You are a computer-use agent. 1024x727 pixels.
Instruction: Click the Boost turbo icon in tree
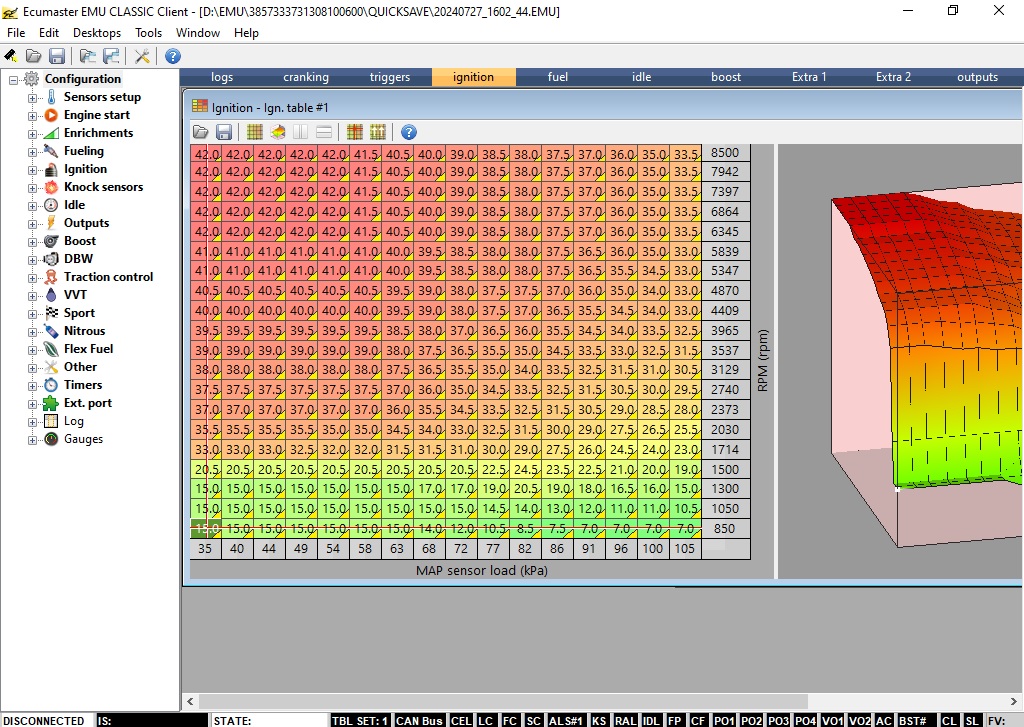[x=52, y=241]
